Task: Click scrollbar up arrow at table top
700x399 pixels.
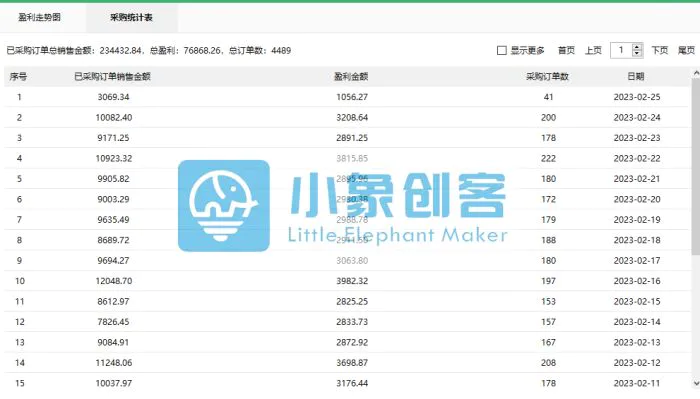Action: pos(696,73)
